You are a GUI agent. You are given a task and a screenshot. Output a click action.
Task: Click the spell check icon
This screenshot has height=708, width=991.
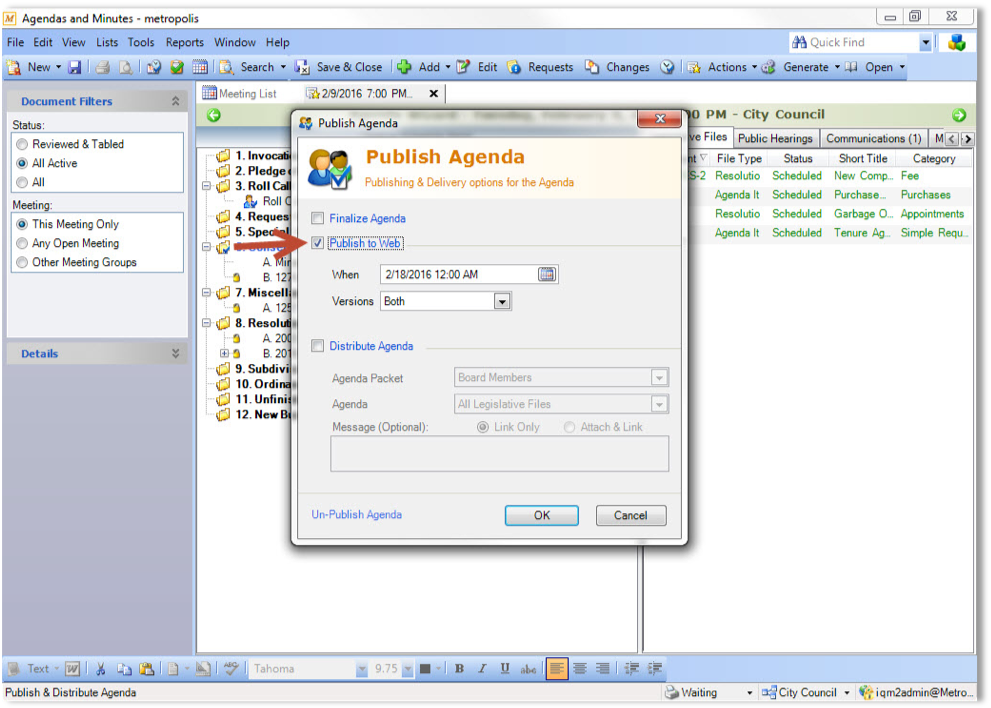click(231, 669)
